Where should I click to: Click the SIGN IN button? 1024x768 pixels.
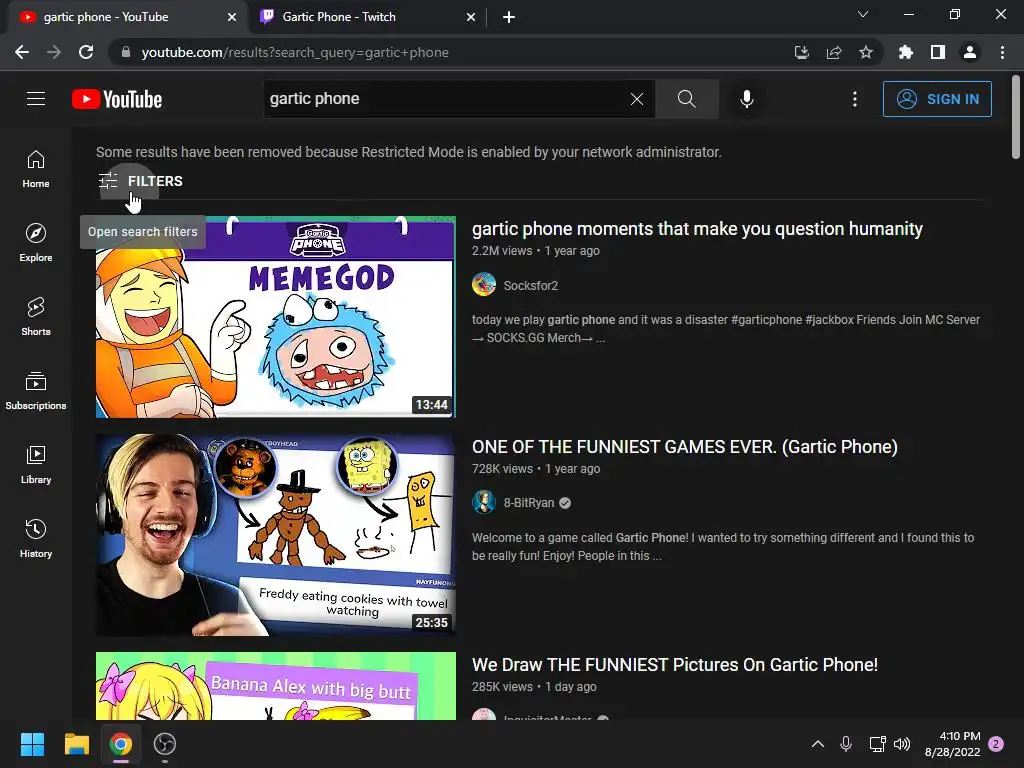[x=937, y=99]
